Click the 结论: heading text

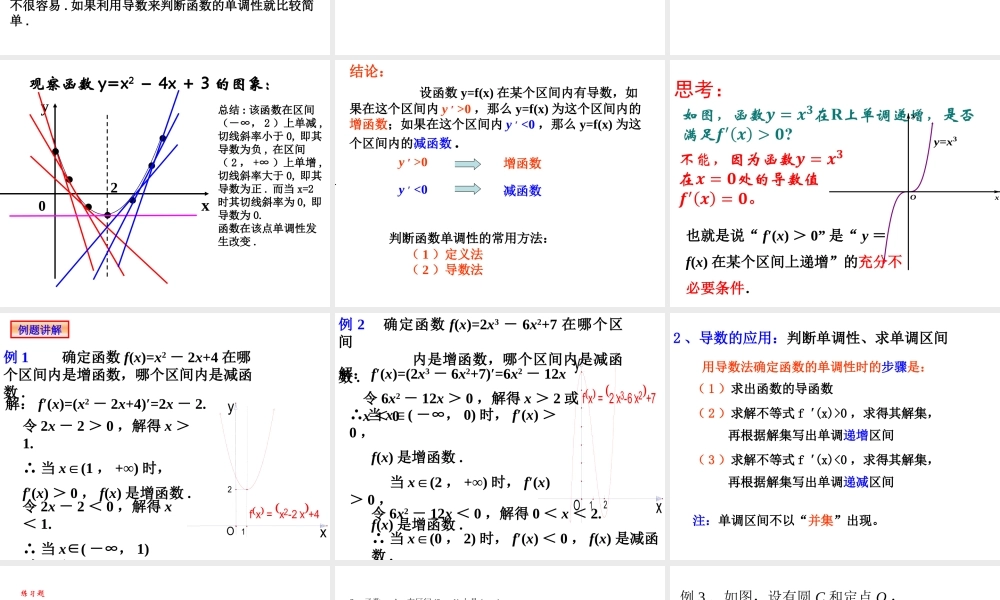367,71
